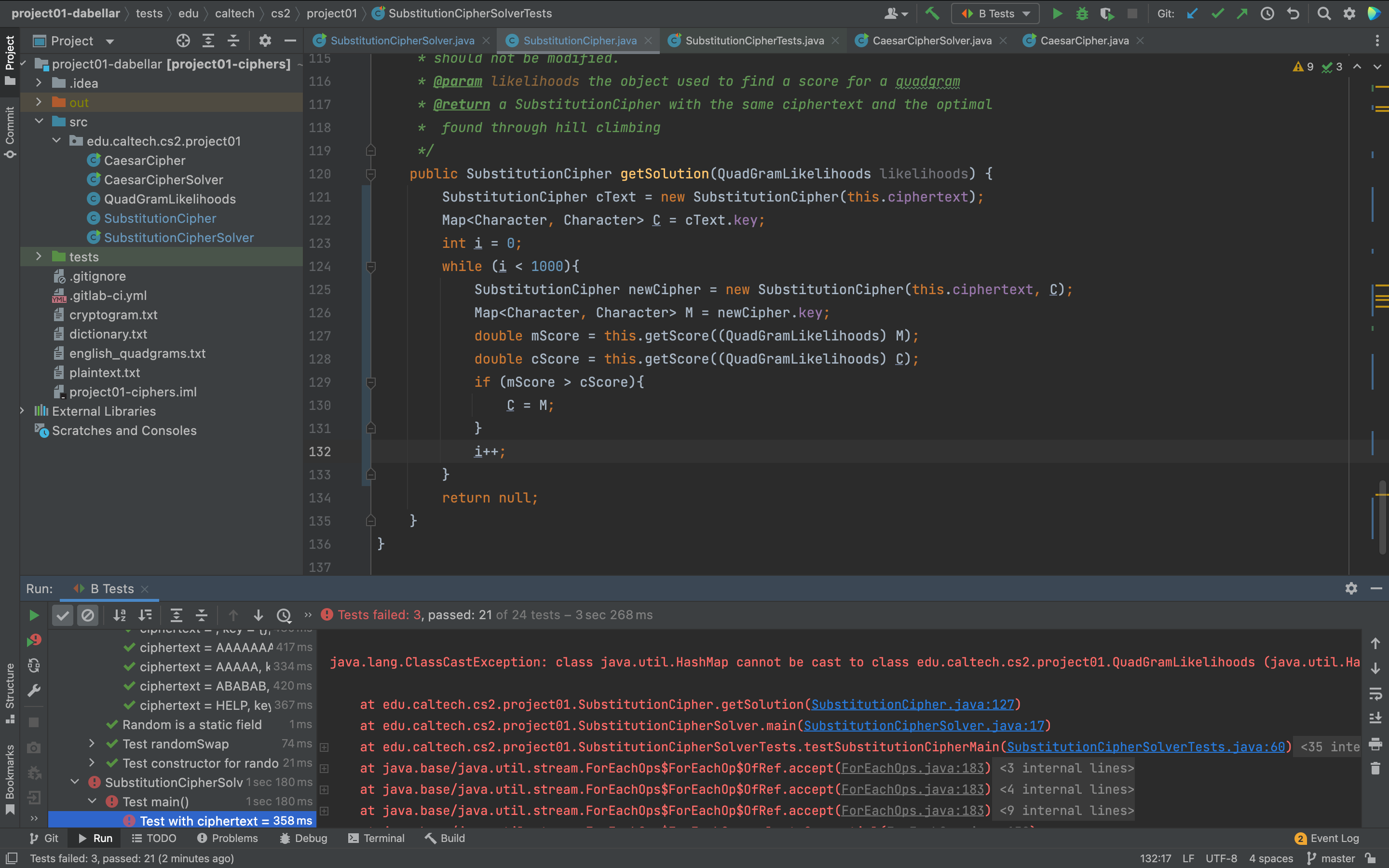This screenshot has height=868, width=1389.
Task: Click the green Run button in toolbar
Action: [1057, 13]
